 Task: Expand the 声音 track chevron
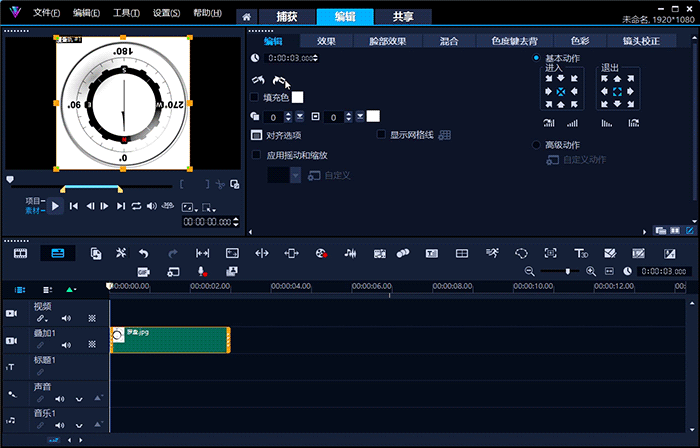(79, 399)
